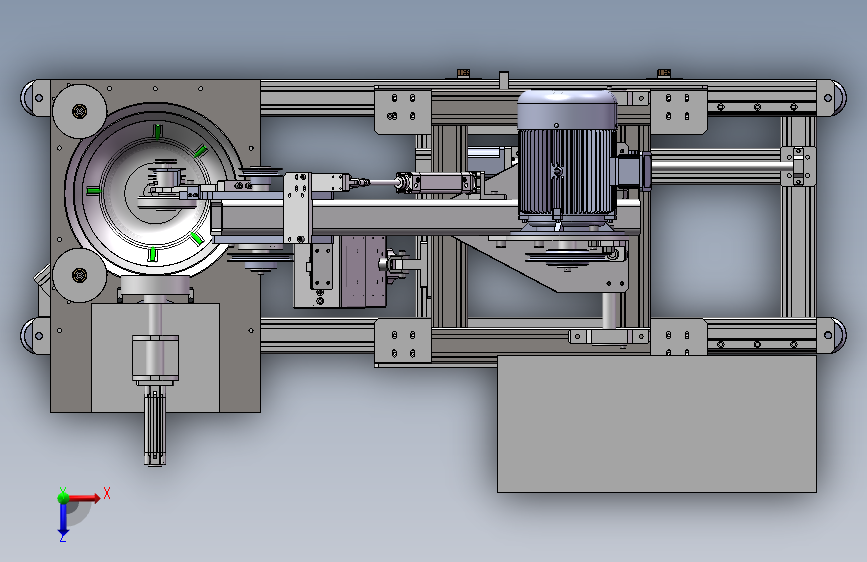Viewport: 867px width, 562px height.
Task: Click the red X axis label of the triad
Action: point(107,493)
